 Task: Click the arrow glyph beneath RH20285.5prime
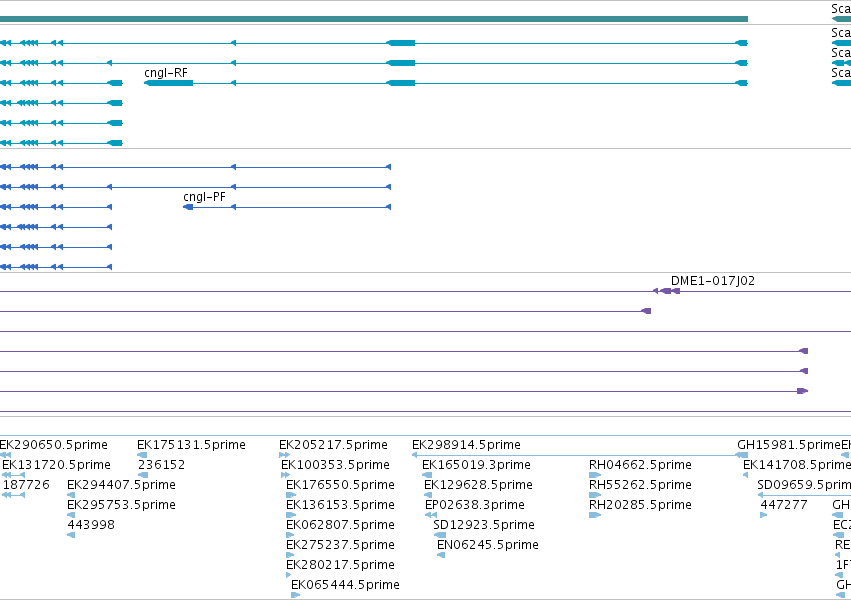(595, 515)
